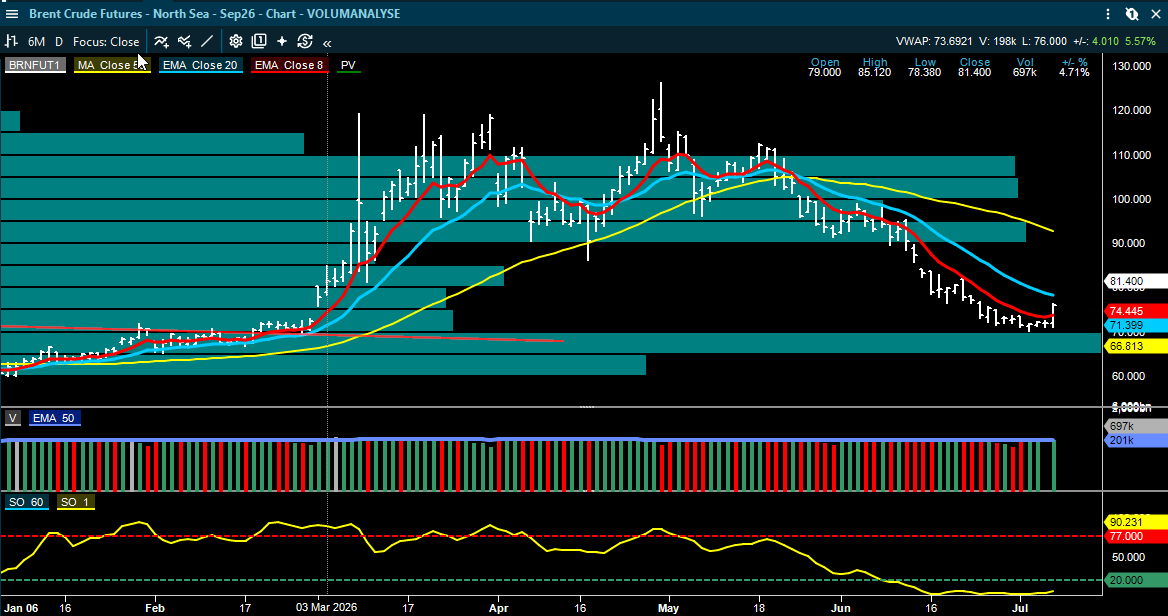This screenshot has height=616, width=1168.
Task: Open the hamburger main menu
Action: [x=11, y=13]
